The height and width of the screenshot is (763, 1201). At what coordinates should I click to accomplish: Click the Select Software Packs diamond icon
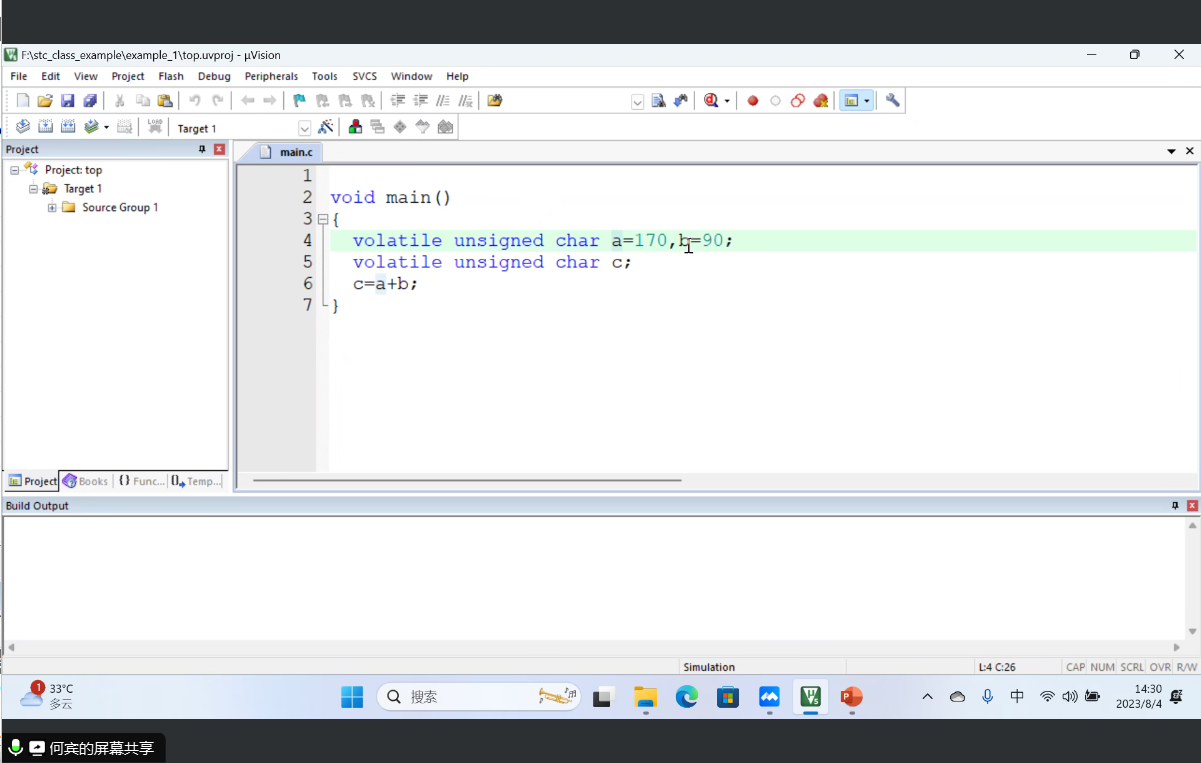400,127
